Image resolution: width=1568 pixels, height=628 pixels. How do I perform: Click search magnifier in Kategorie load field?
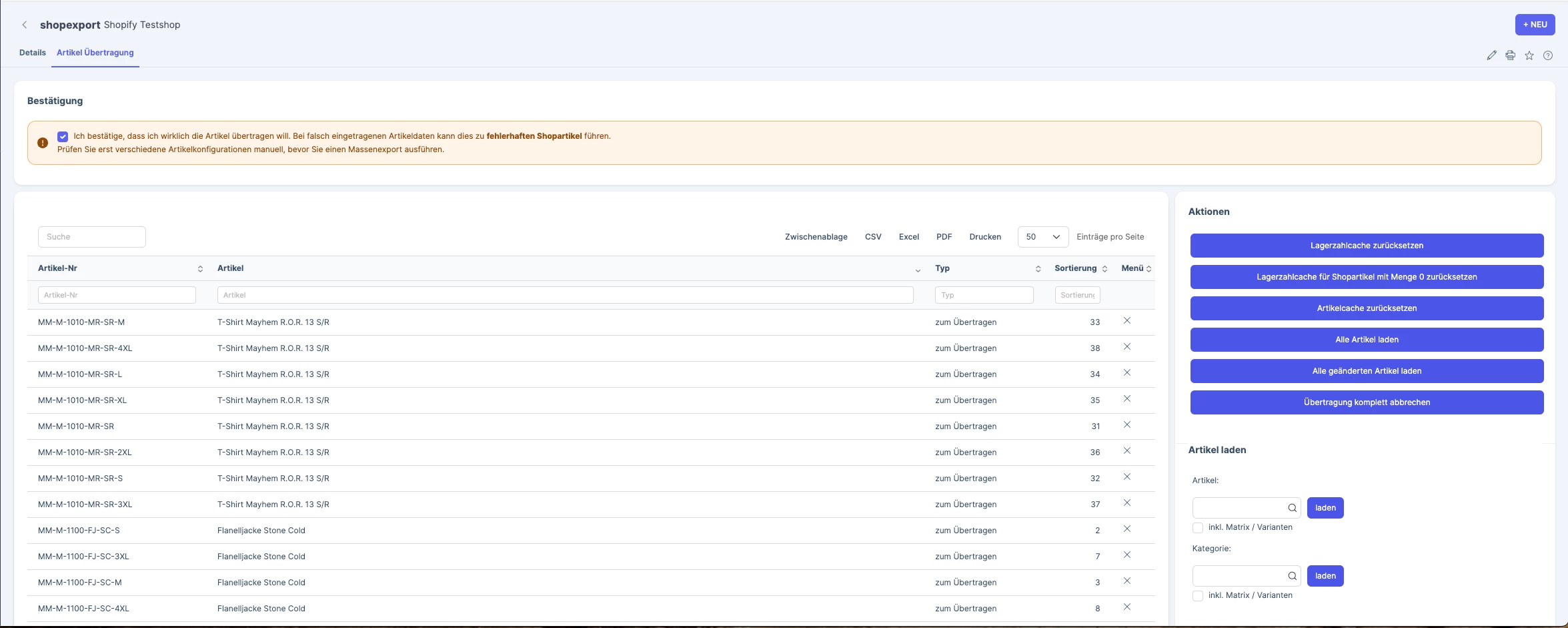(x=1293, y=576)
